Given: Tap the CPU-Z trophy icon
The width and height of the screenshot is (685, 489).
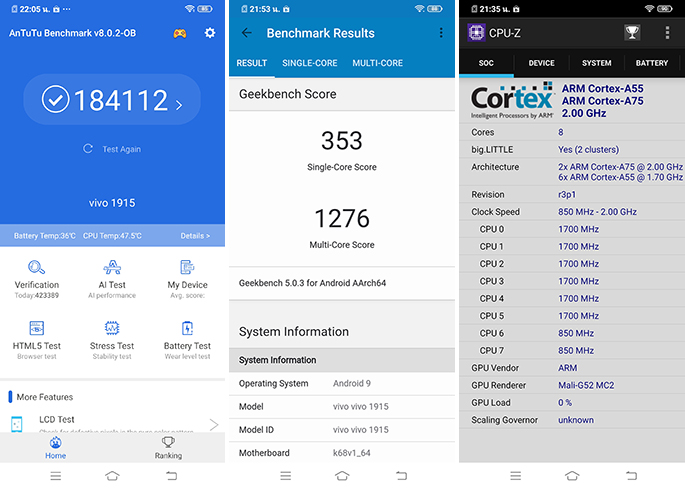Looking at the screenshot, I should click(x=632, y=33).
